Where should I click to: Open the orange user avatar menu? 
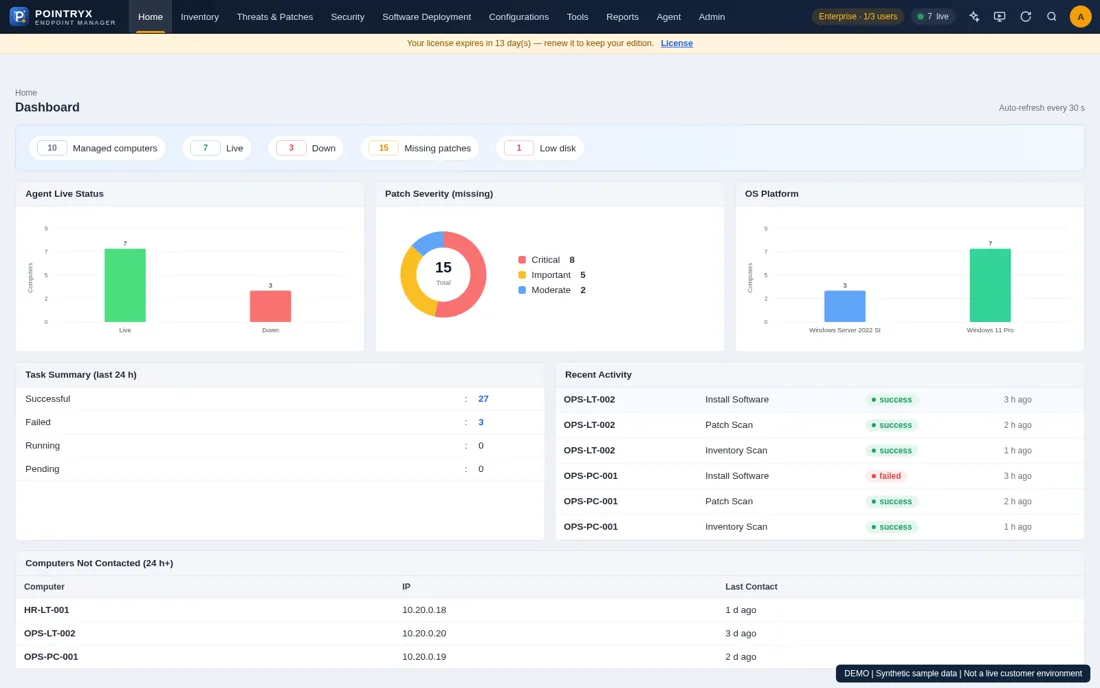tap(1080, 17)
